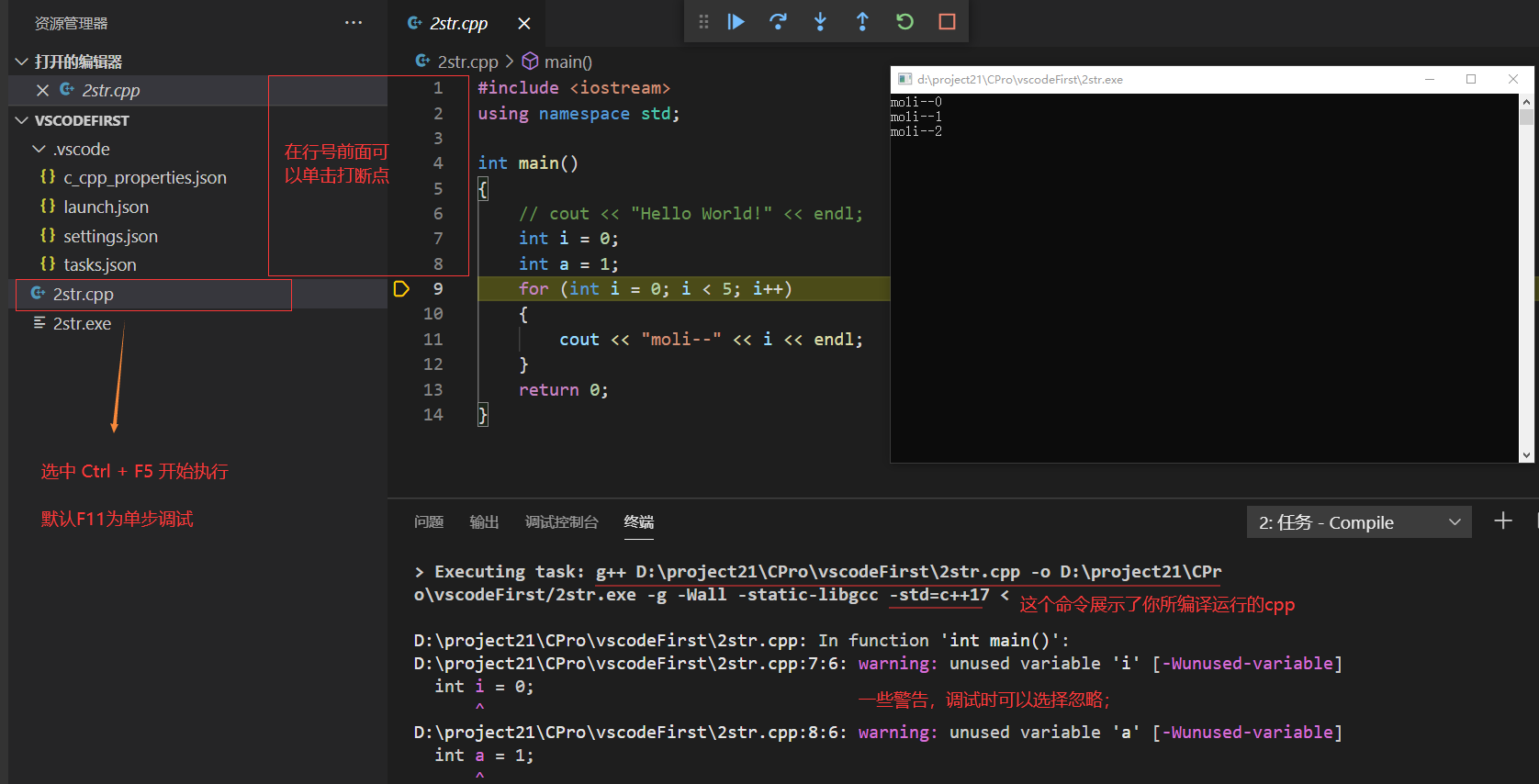
Task: Click the '2str.cpp:8:6' warning line in terminal
Action: 878,732
